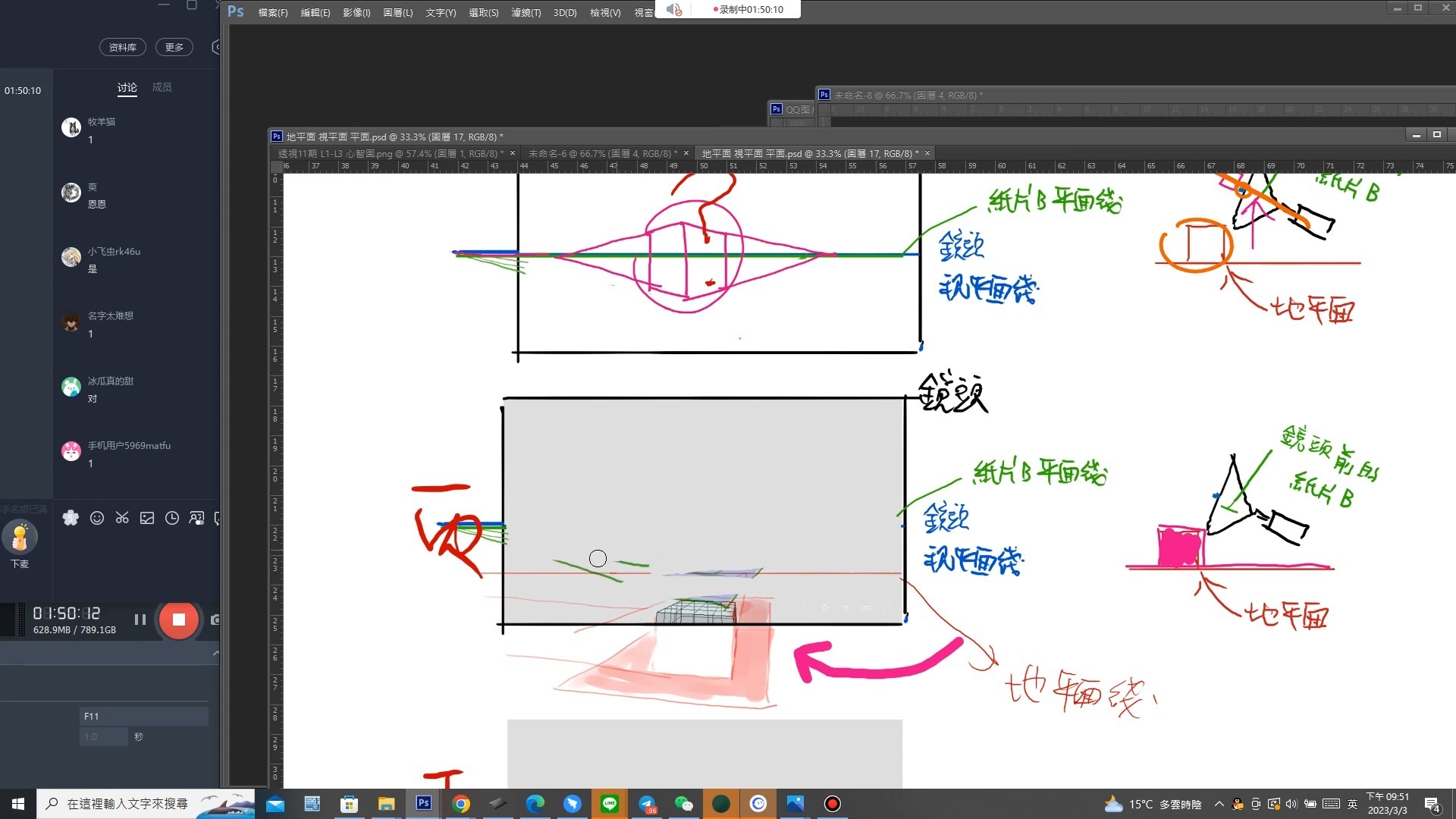Screen dimensions: 1456x819
Task: Open the 圖層(L) layer menu
Action: (x=397, y=12)
